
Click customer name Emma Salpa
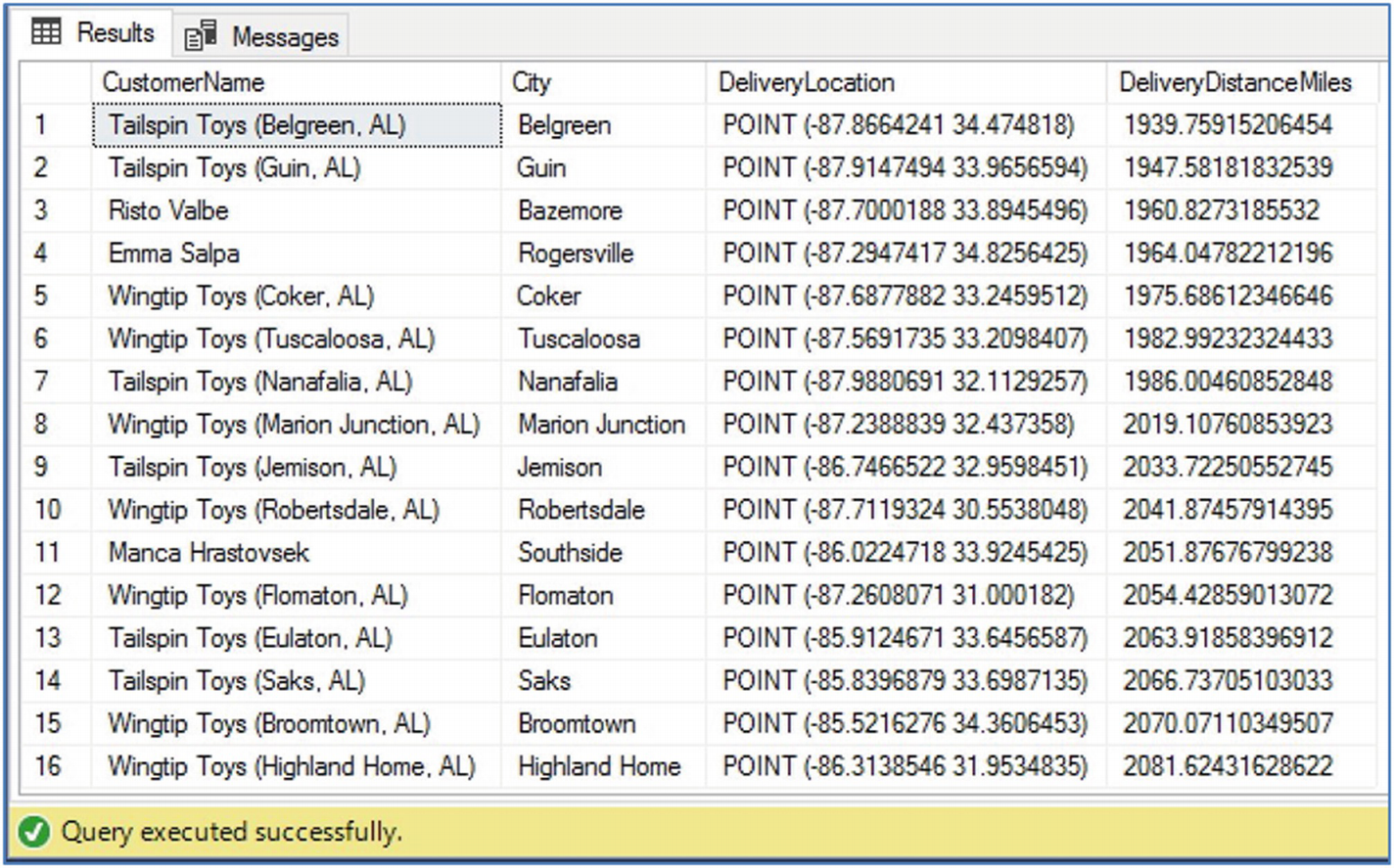(x=174, y=253)
